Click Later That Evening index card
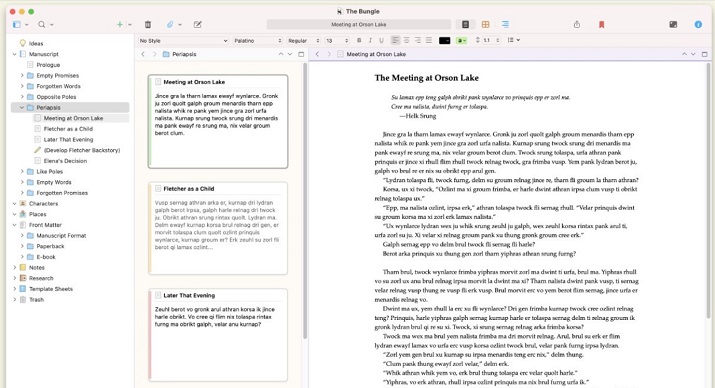The height and width of the screenshot is (388, 715). click(218, 335)
